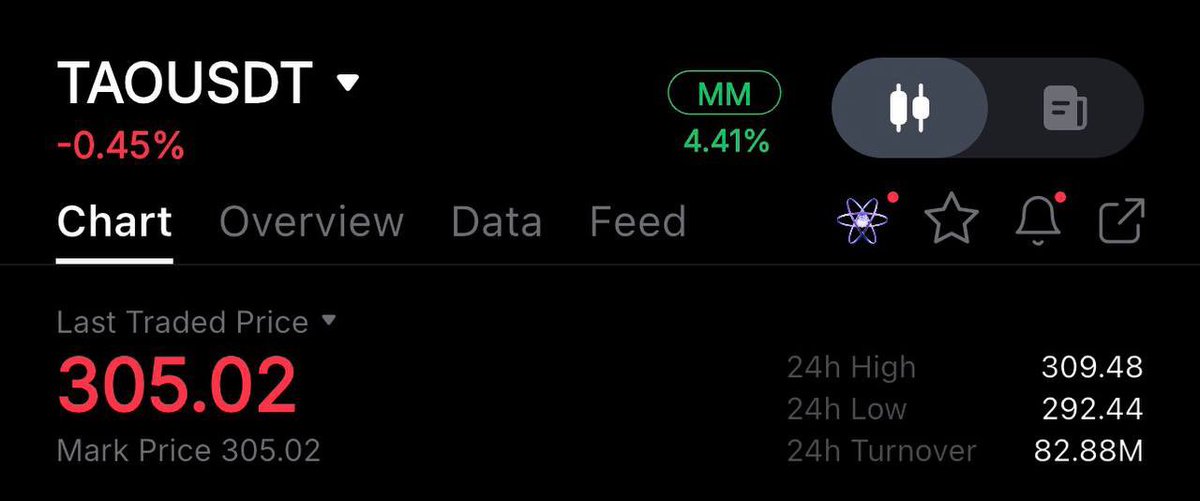1200x501 pixels.
Task: Switch to the Overview tab
Action: (x=311, y=221)
